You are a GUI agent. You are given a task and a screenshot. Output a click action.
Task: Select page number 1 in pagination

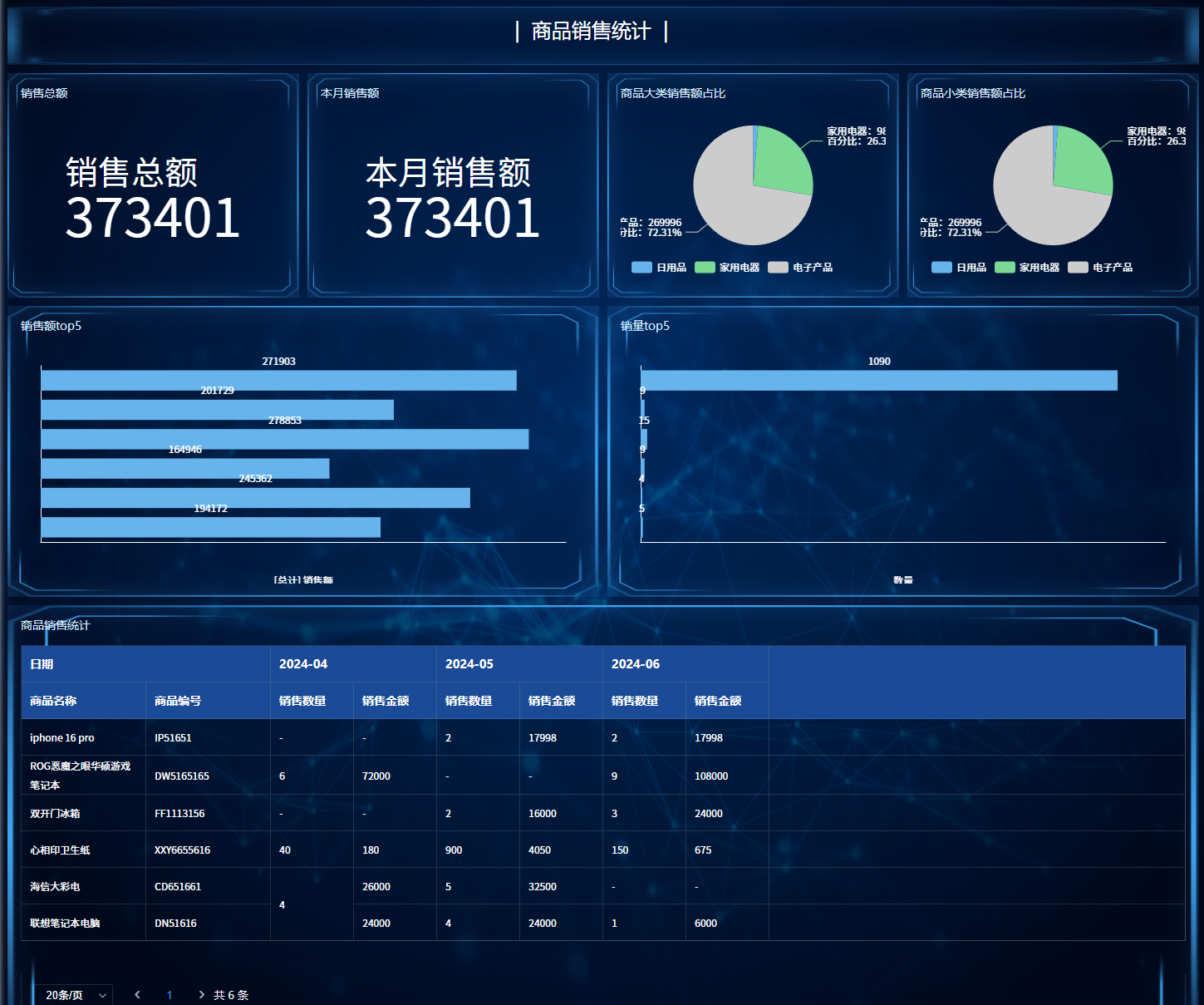click(x=170, y=994)
